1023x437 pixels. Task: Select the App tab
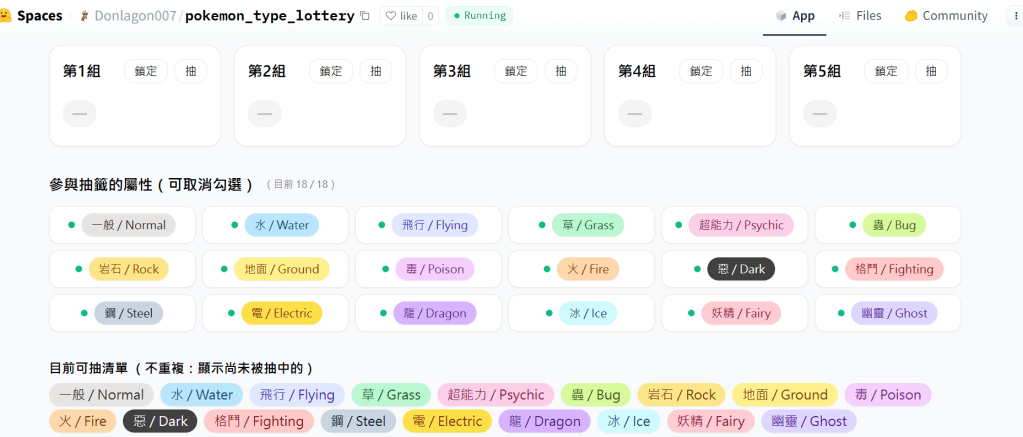pyautogui.click(x=795, y=16)
